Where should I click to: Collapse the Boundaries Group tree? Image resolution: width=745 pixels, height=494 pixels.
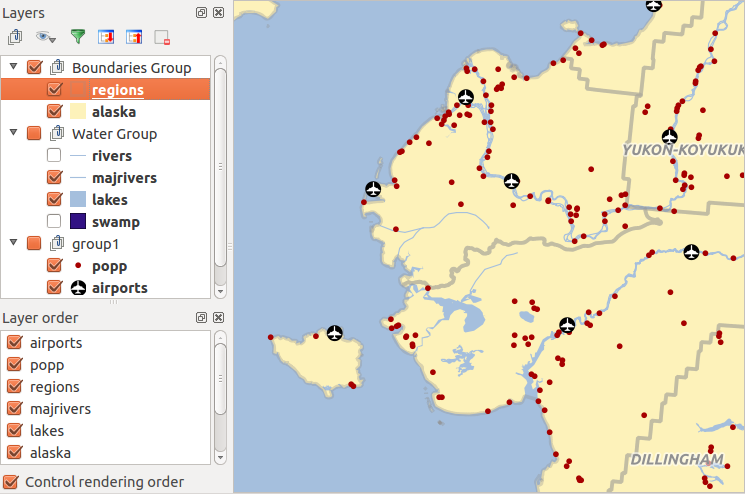(x=13, y=68)
